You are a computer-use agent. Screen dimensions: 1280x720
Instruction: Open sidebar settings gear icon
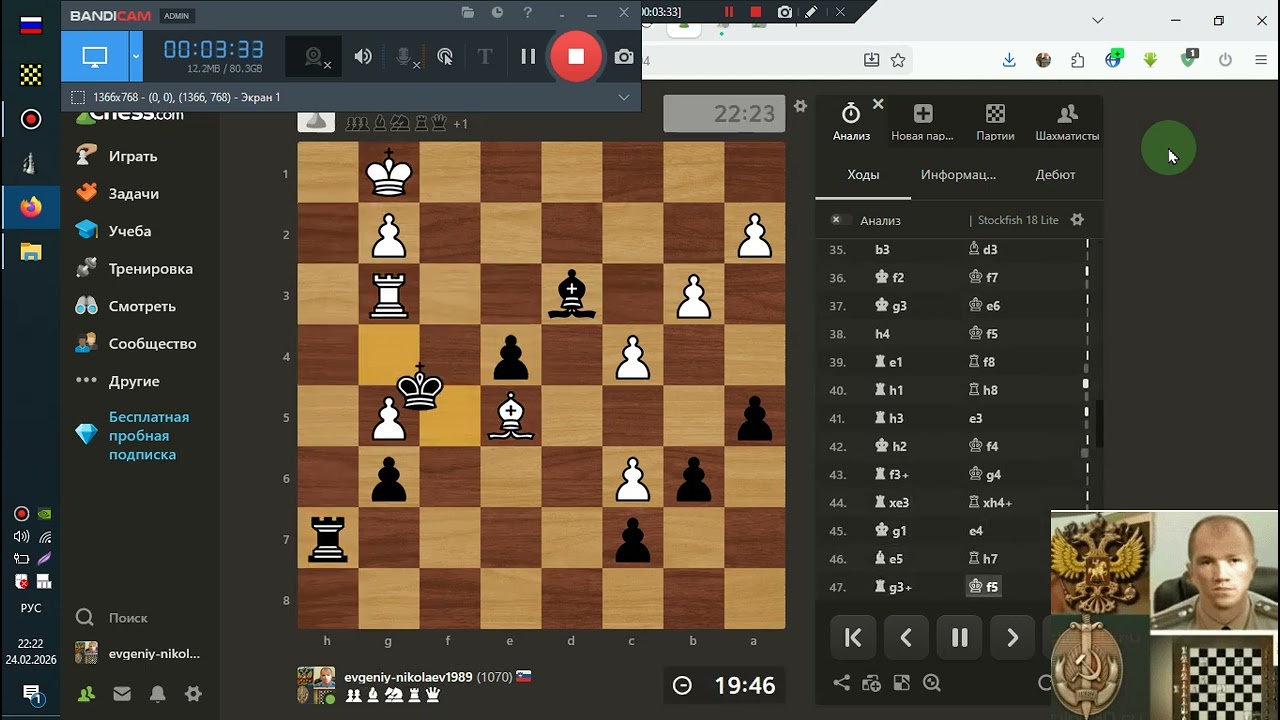194,693
